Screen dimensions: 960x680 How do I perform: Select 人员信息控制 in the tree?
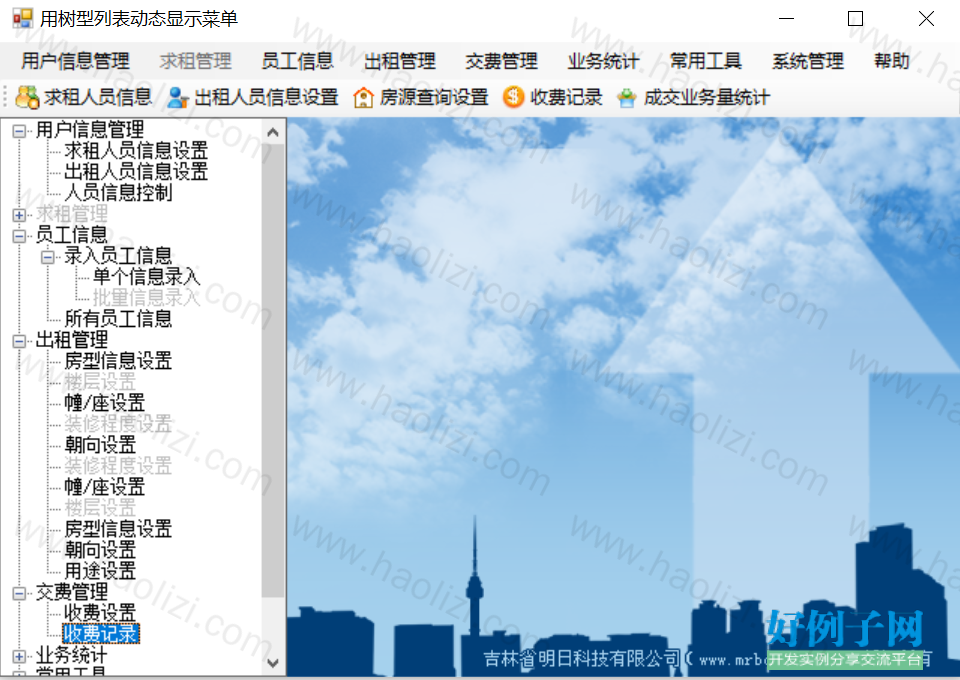118,193
